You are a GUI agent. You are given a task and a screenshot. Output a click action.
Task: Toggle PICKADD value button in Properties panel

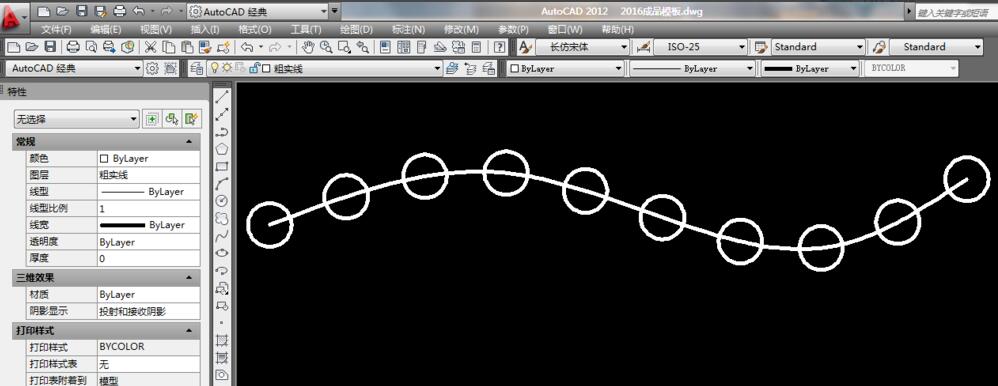click(151, 118)
